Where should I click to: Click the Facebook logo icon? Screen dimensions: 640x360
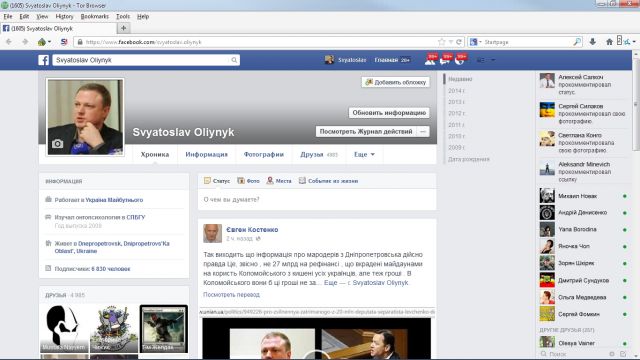[44, 60]
